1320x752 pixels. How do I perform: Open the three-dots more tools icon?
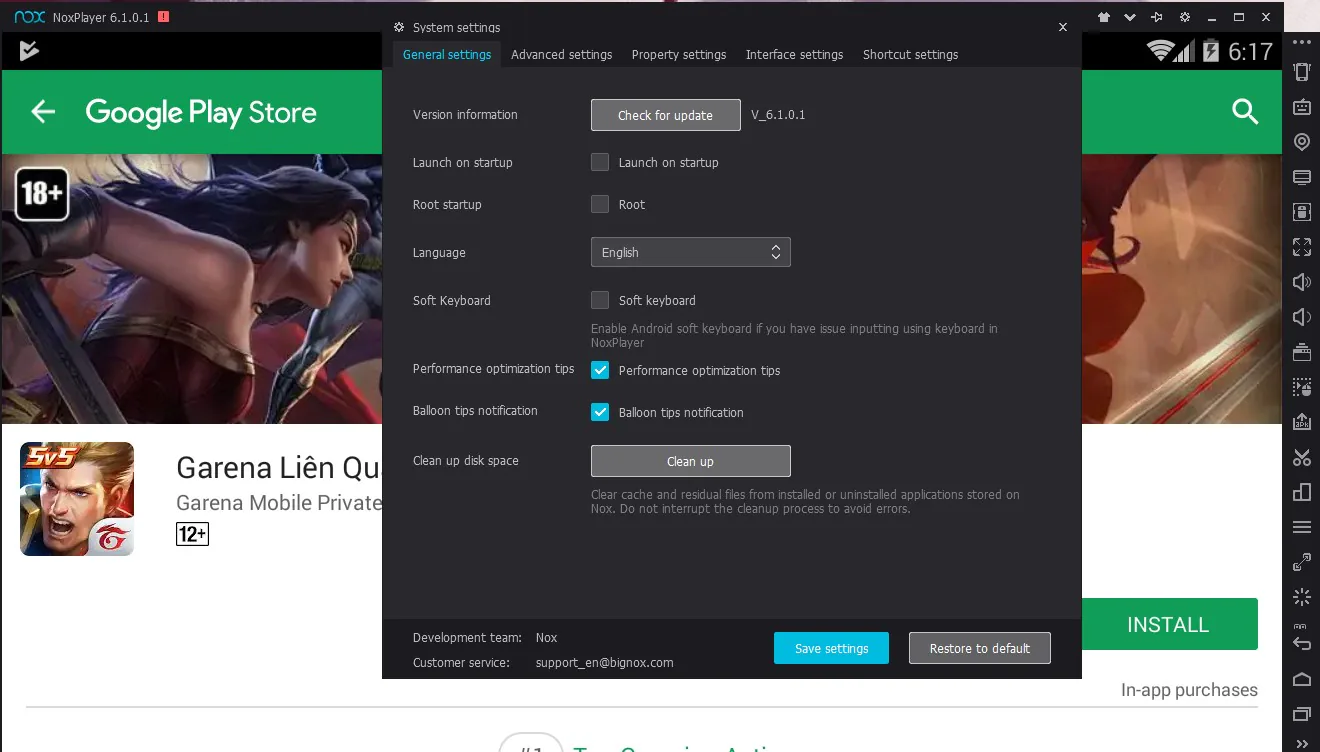(1302, 42)
